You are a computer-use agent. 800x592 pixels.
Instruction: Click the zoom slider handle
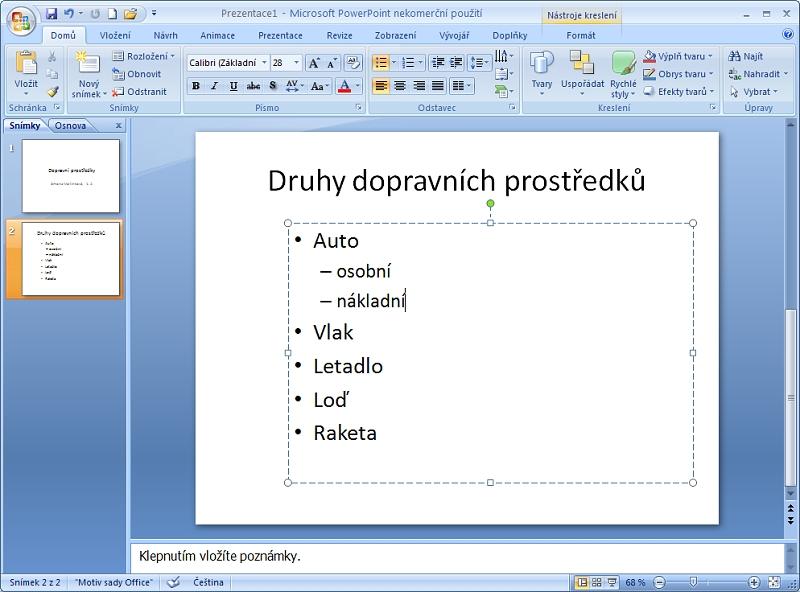tap(693, 582)
